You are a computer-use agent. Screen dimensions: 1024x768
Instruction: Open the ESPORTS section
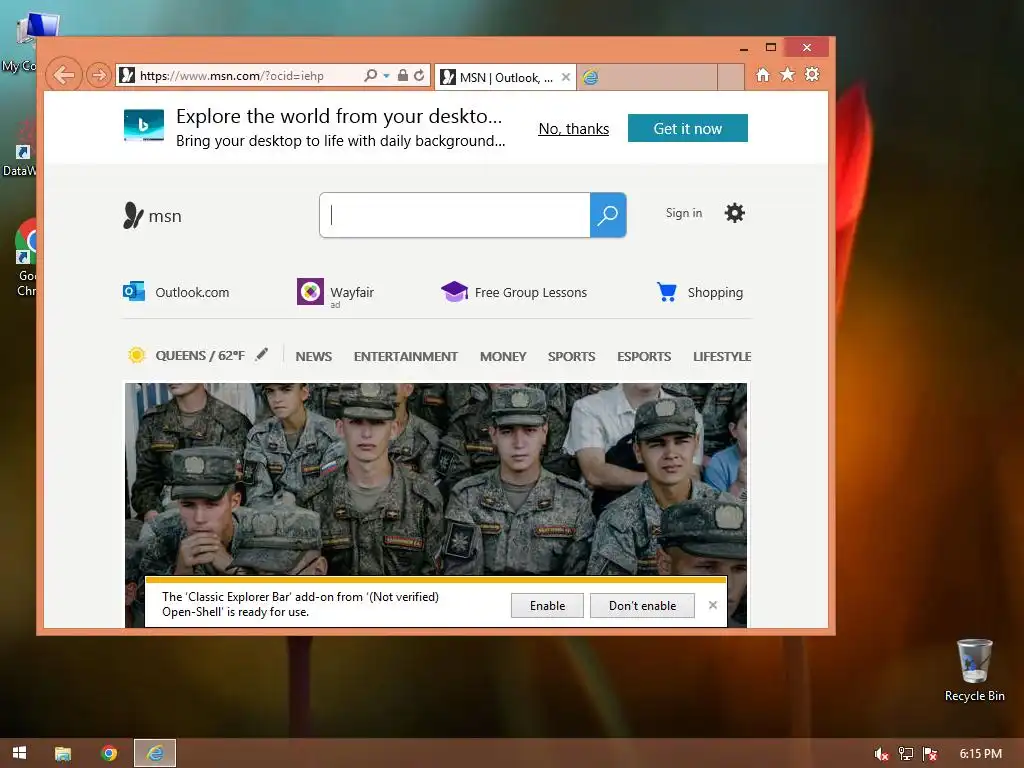[644, 357]
